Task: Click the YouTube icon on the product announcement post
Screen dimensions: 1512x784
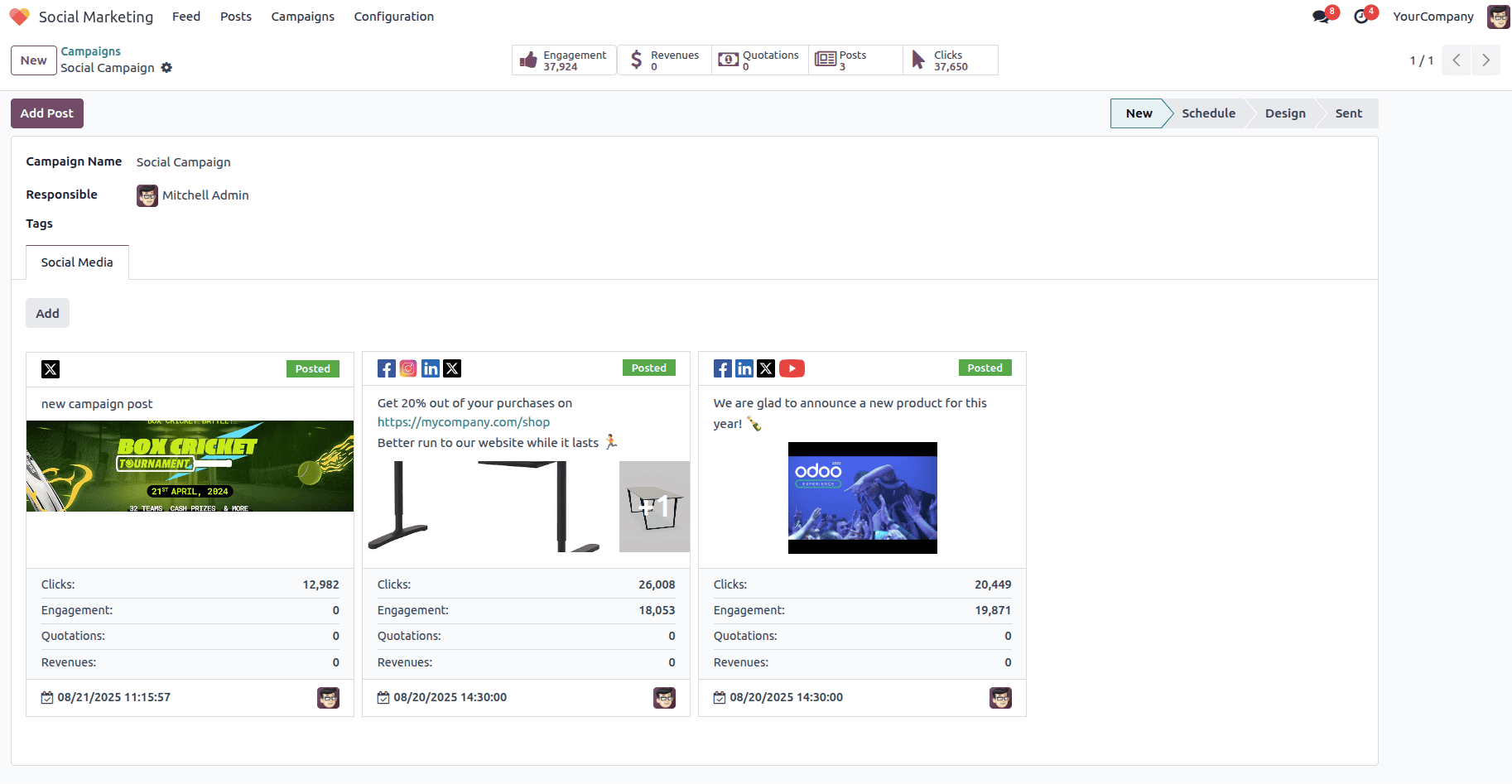Action: [792, 368]
